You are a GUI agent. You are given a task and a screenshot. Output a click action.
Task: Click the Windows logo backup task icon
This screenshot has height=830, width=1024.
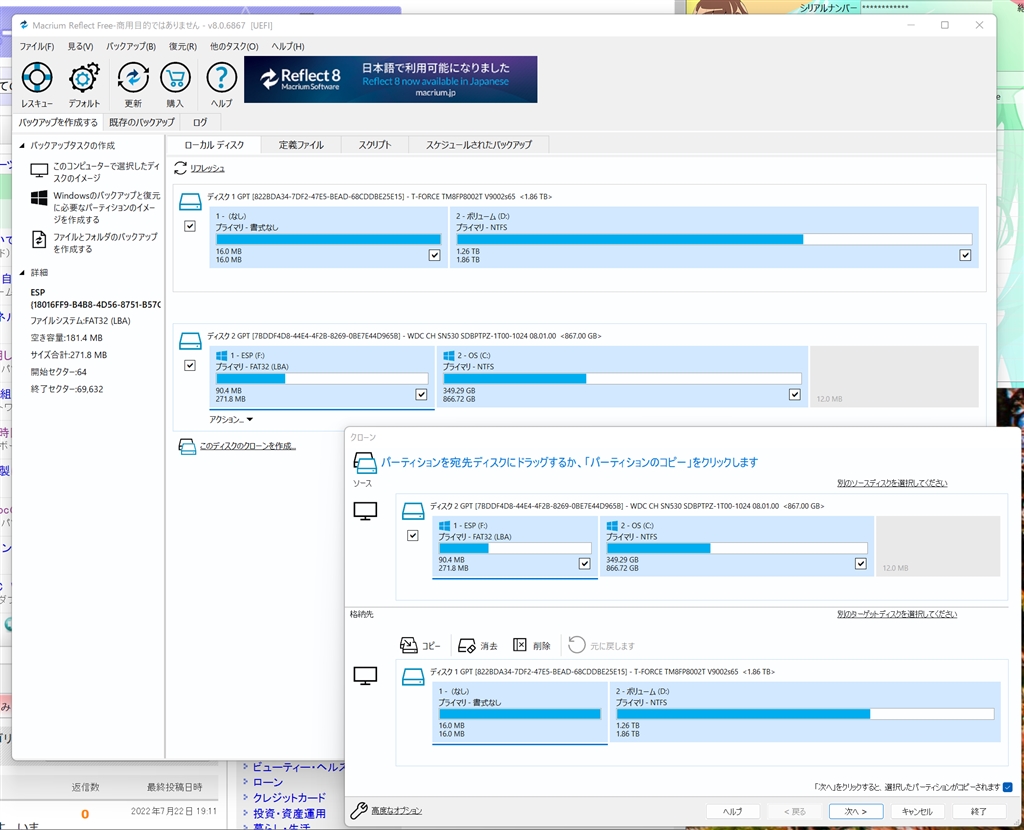pyautogui.click(x=39, y=198)
